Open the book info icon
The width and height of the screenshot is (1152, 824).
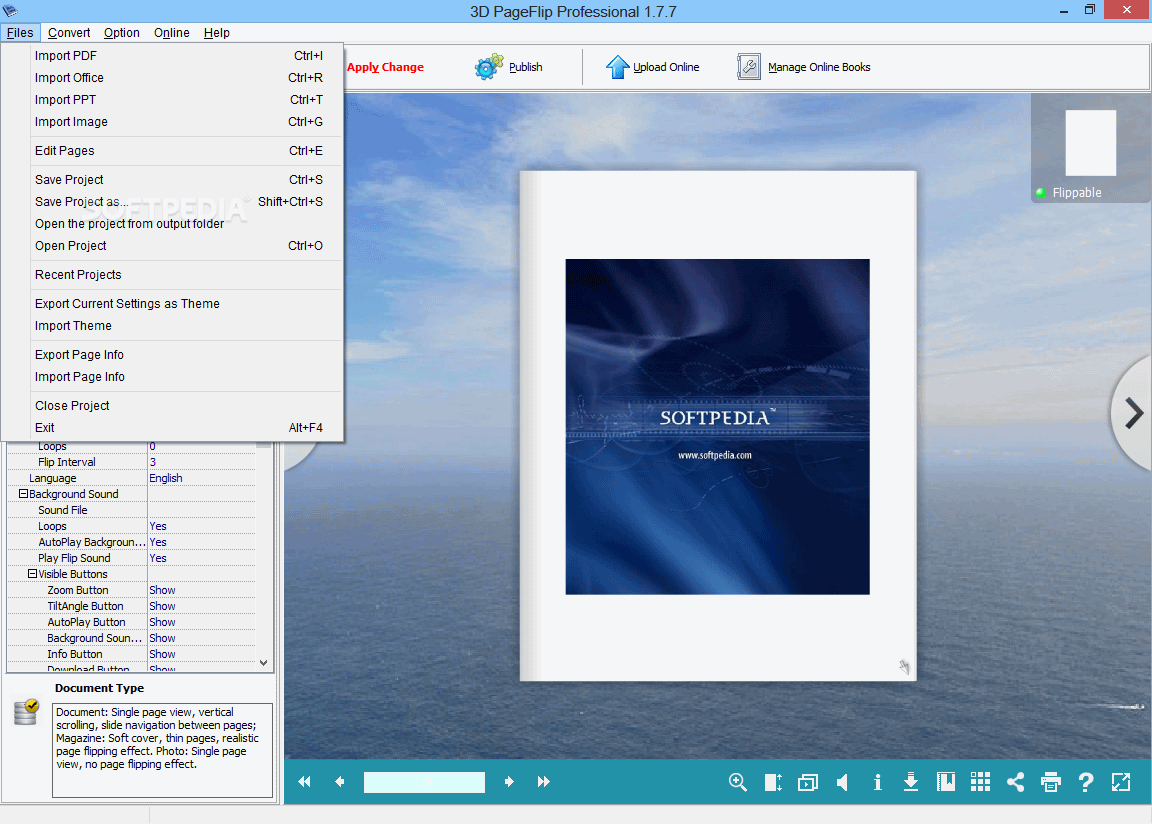tap(877, 782)
